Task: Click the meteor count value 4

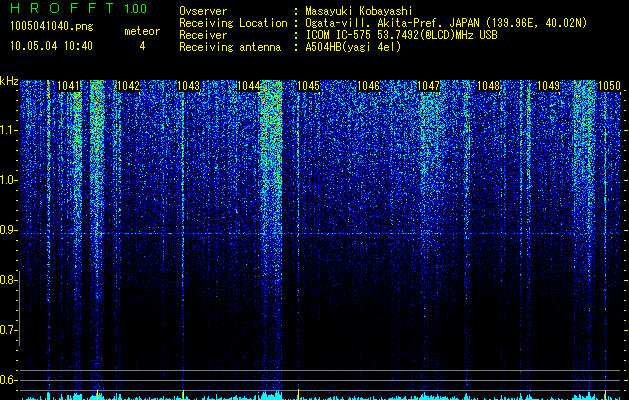Action: tap(142, 46)
